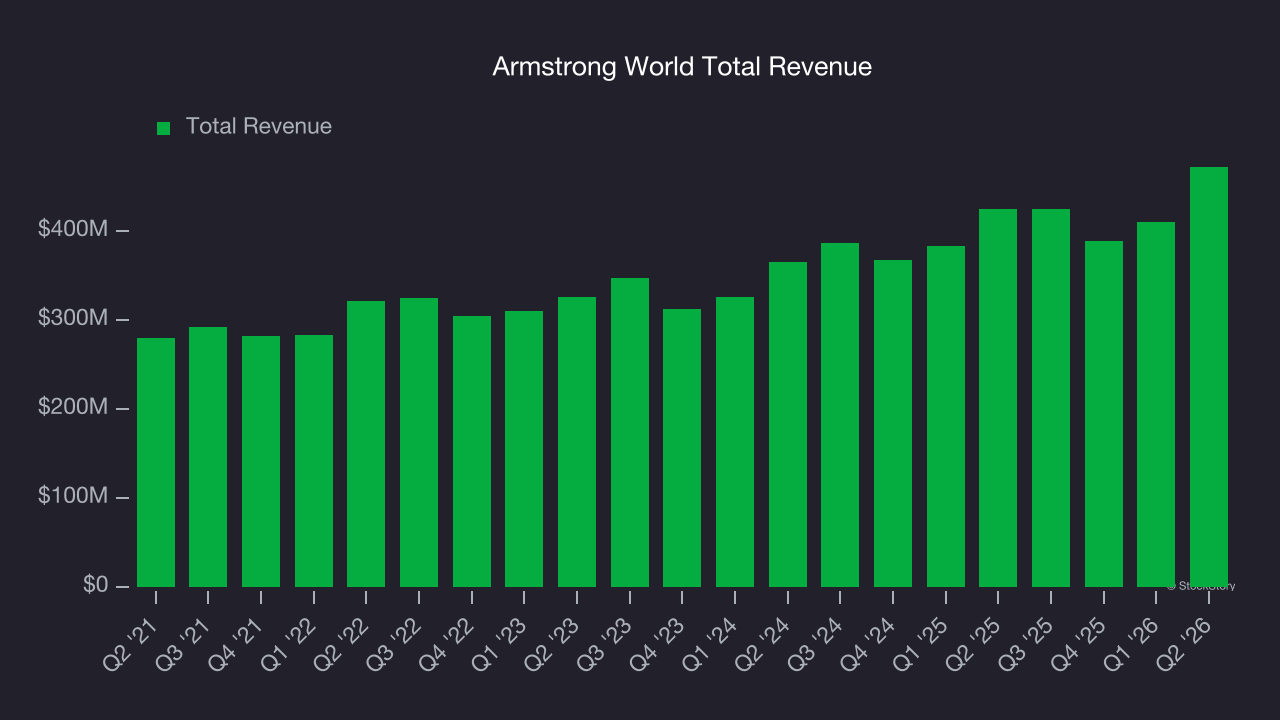The image size is (1280, 720).
Task: Click the Q4 '25 revenue bar
Action: coord(1104,414)
